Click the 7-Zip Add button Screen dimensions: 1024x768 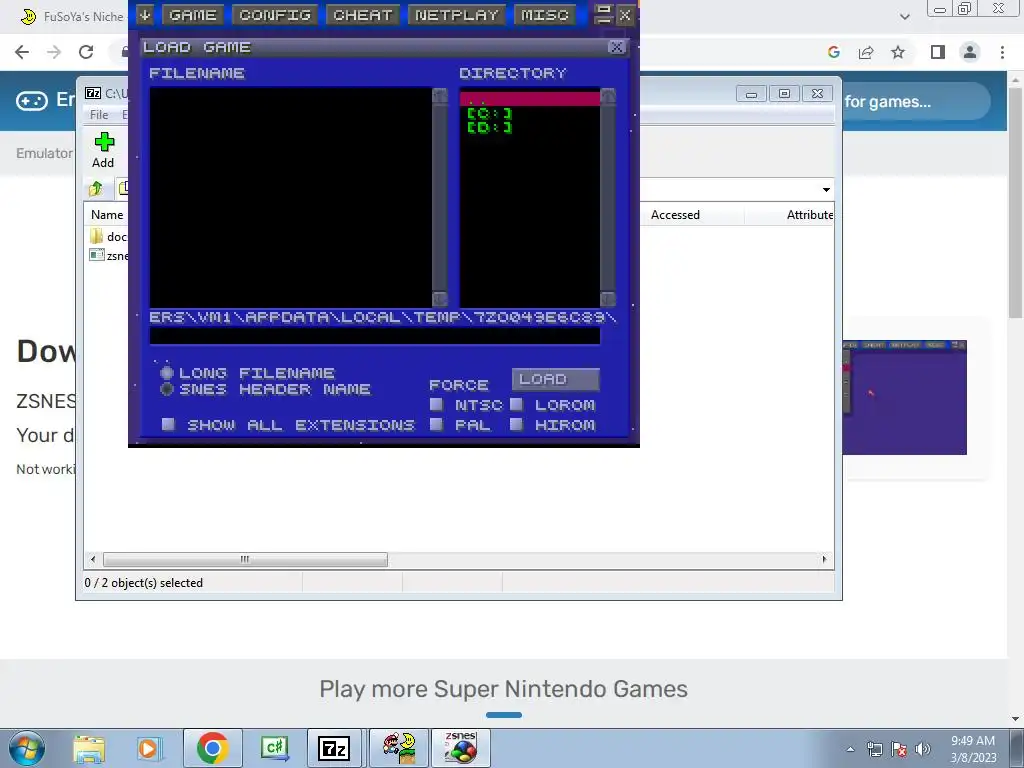103,150
